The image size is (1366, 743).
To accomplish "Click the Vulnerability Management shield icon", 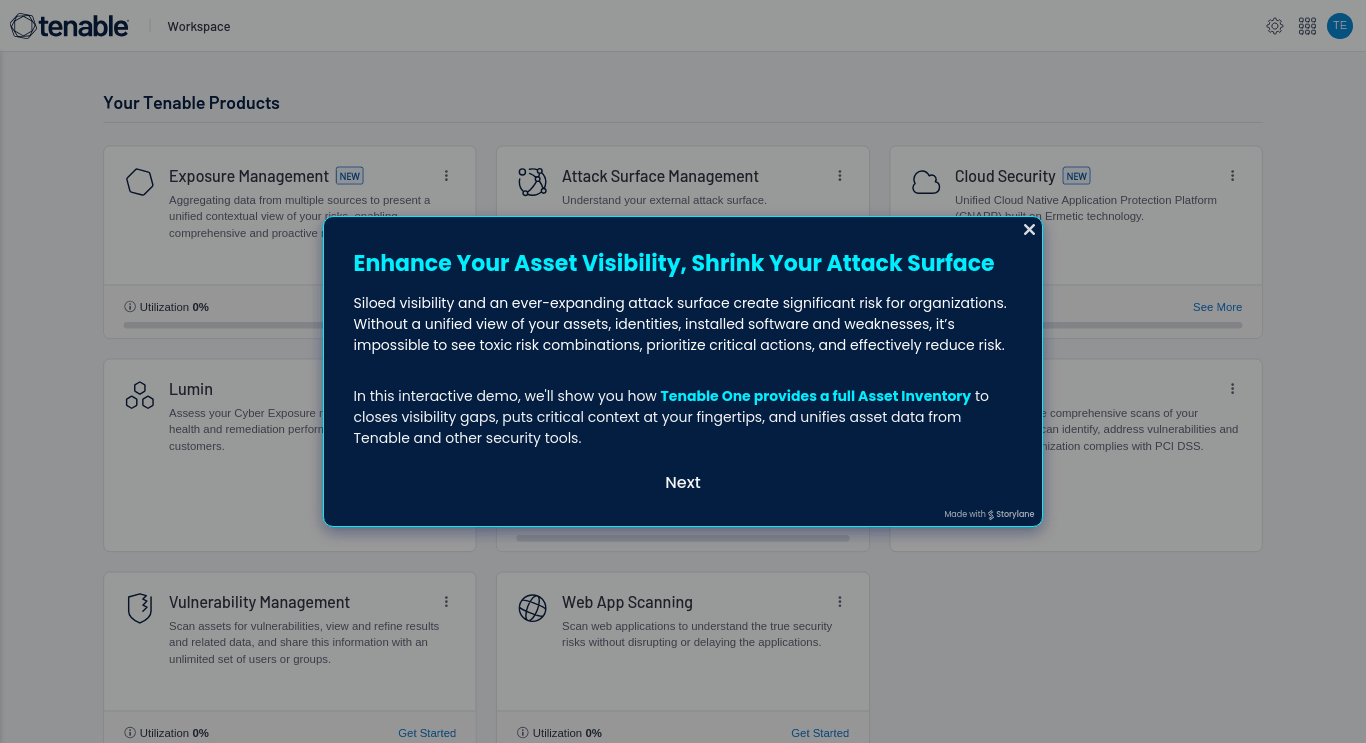I will 139,608.
